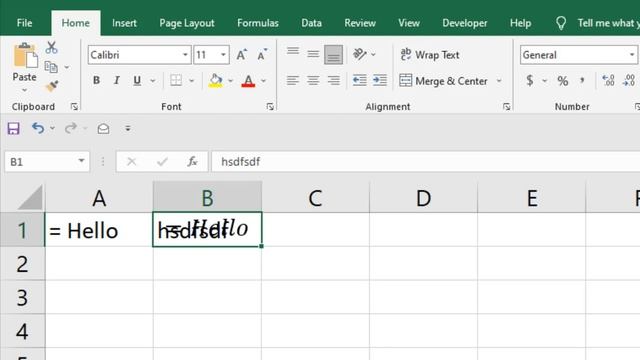Open the font size 11 dropdown
This screenshot has height=360, width=640.
click(x=223, y=55)
